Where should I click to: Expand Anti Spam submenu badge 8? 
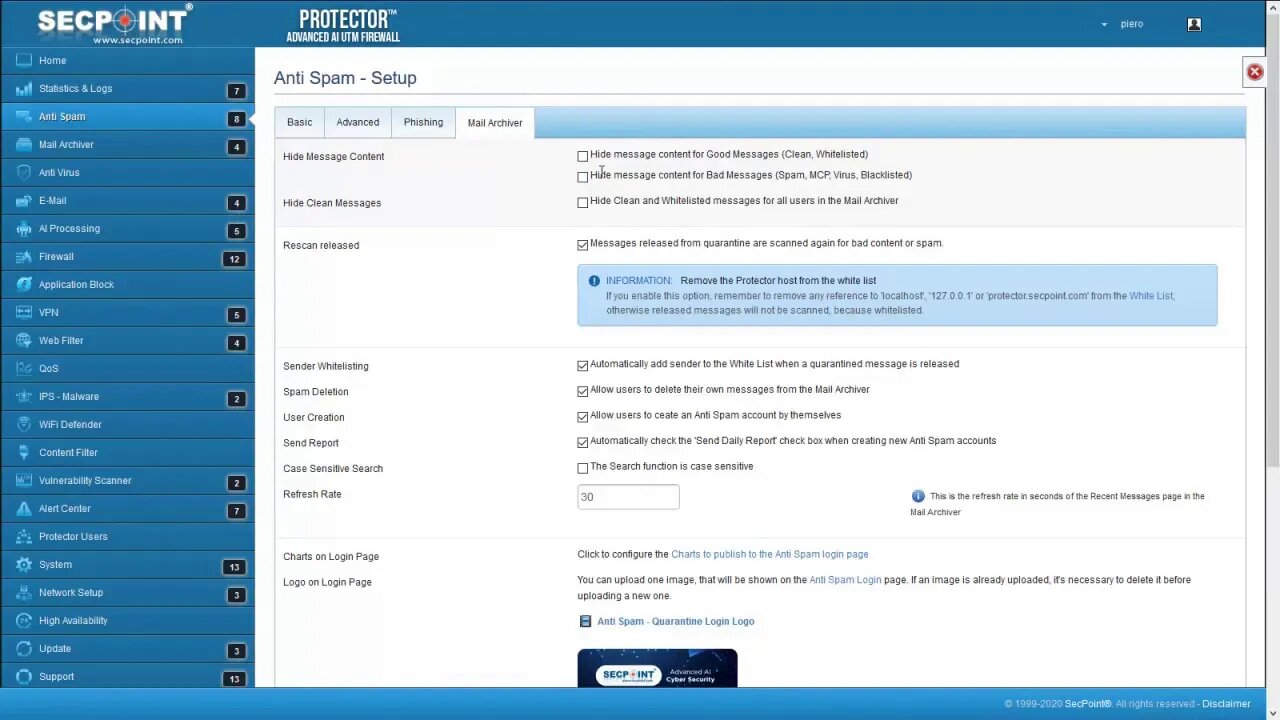[237, 119]
